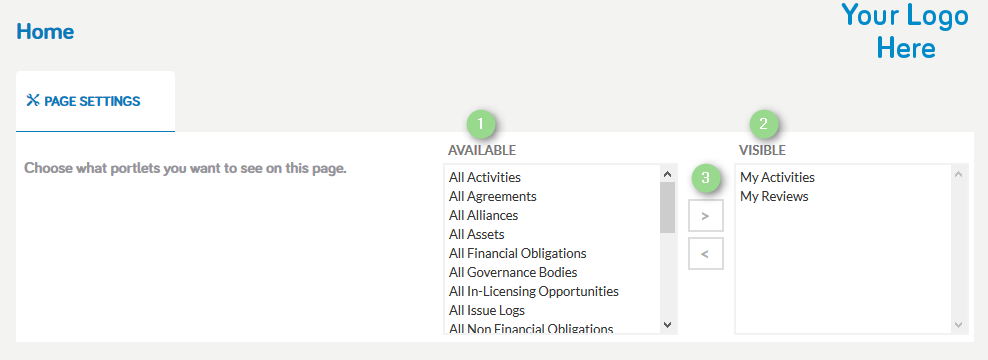The height and width of the screenshot is (360, 988).
Task: Select My Activities in Visible list
Action: [777, 178]
